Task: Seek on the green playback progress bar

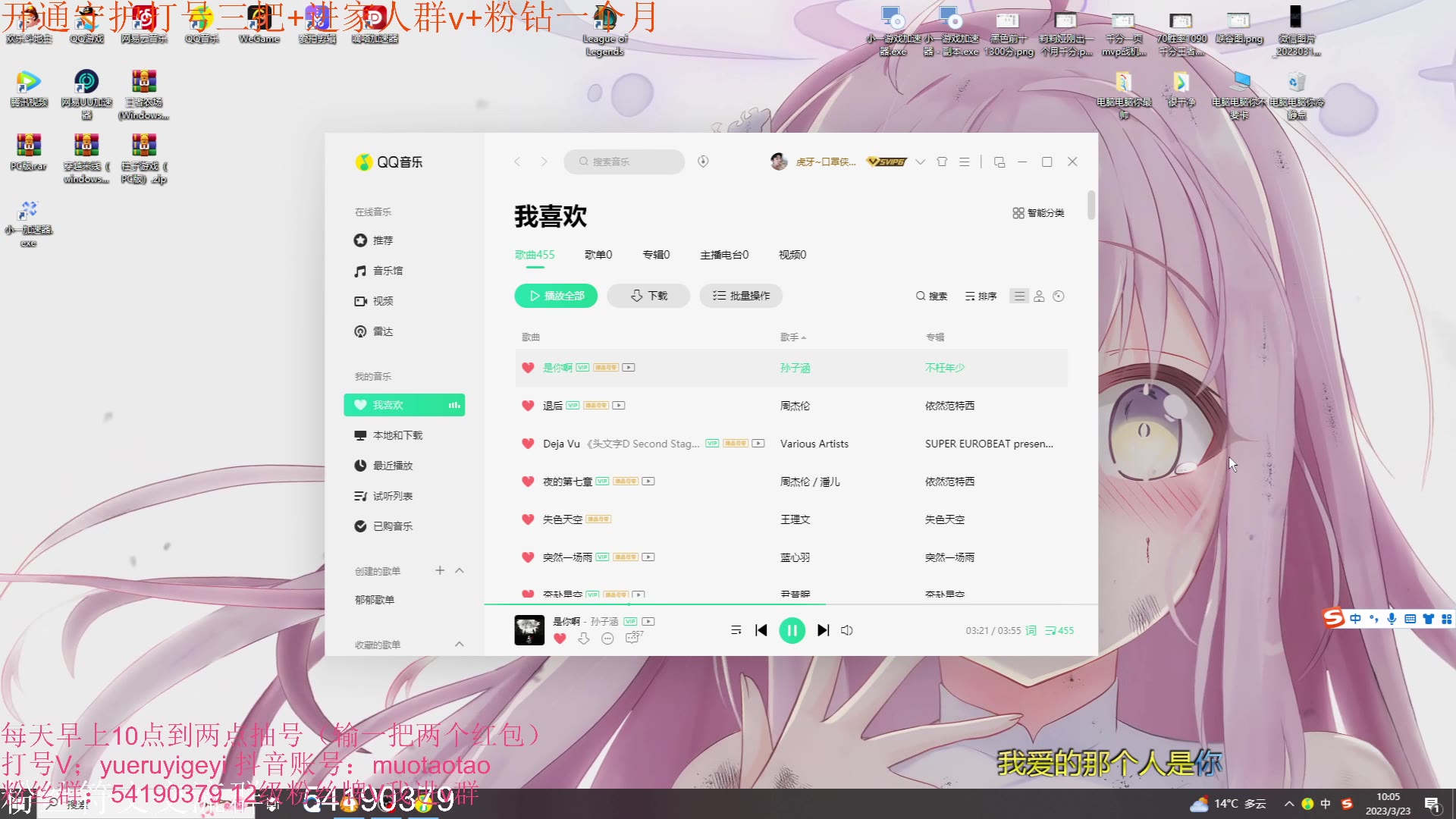Action: 790,604
